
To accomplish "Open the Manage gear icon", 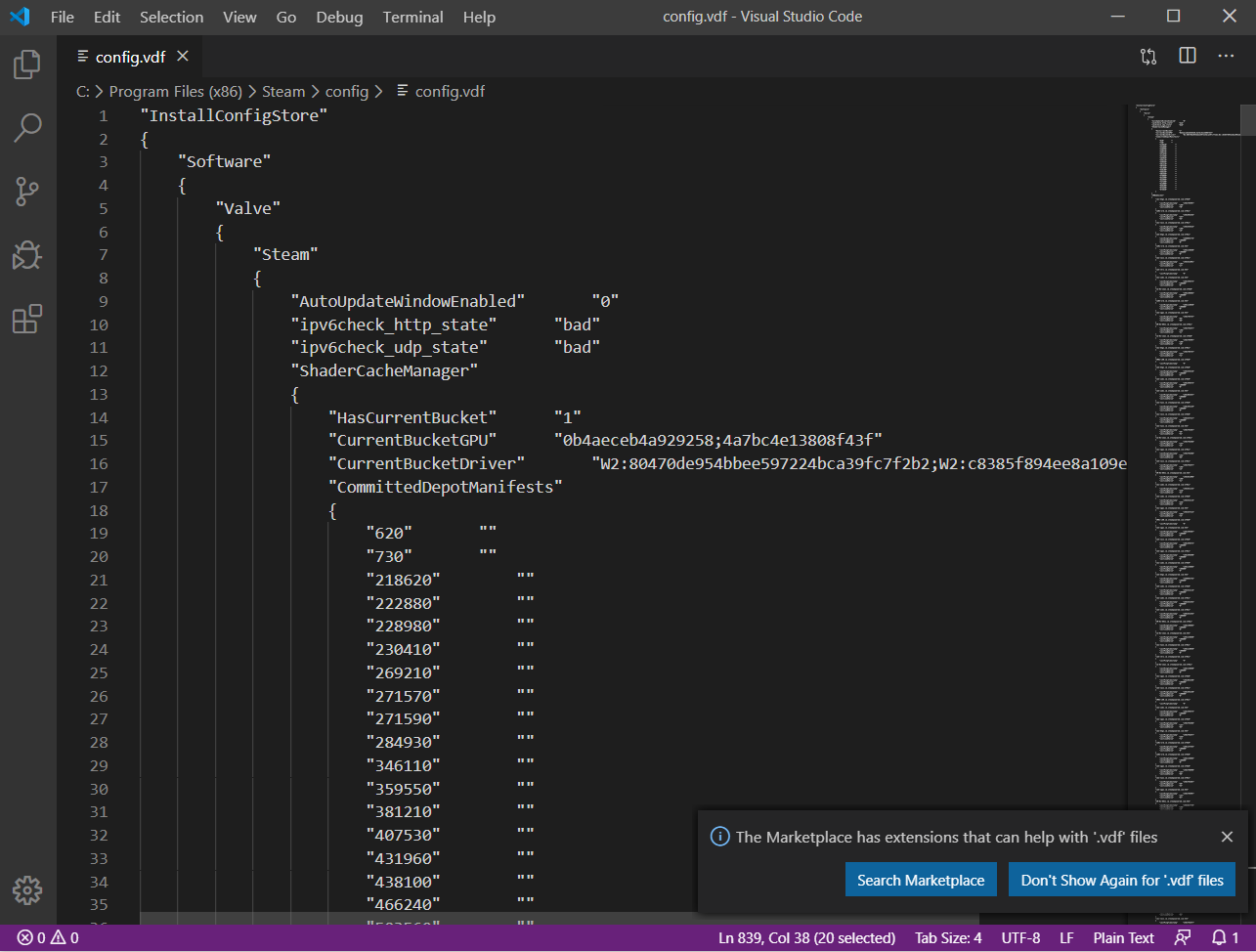I will point(27,889).
